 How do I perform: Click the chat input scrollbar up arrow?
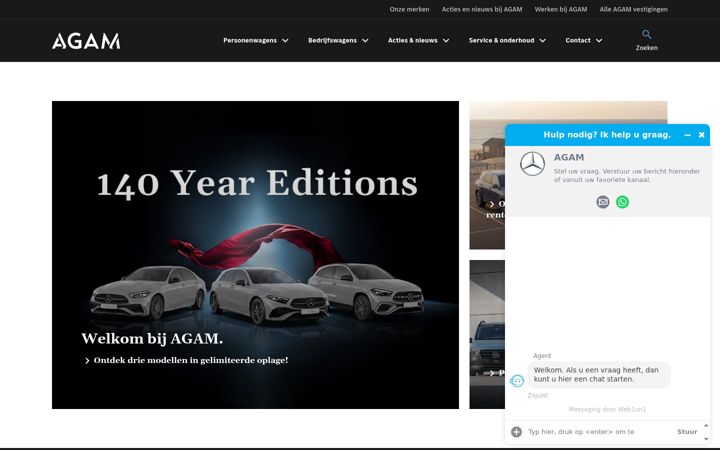[706, 425]
